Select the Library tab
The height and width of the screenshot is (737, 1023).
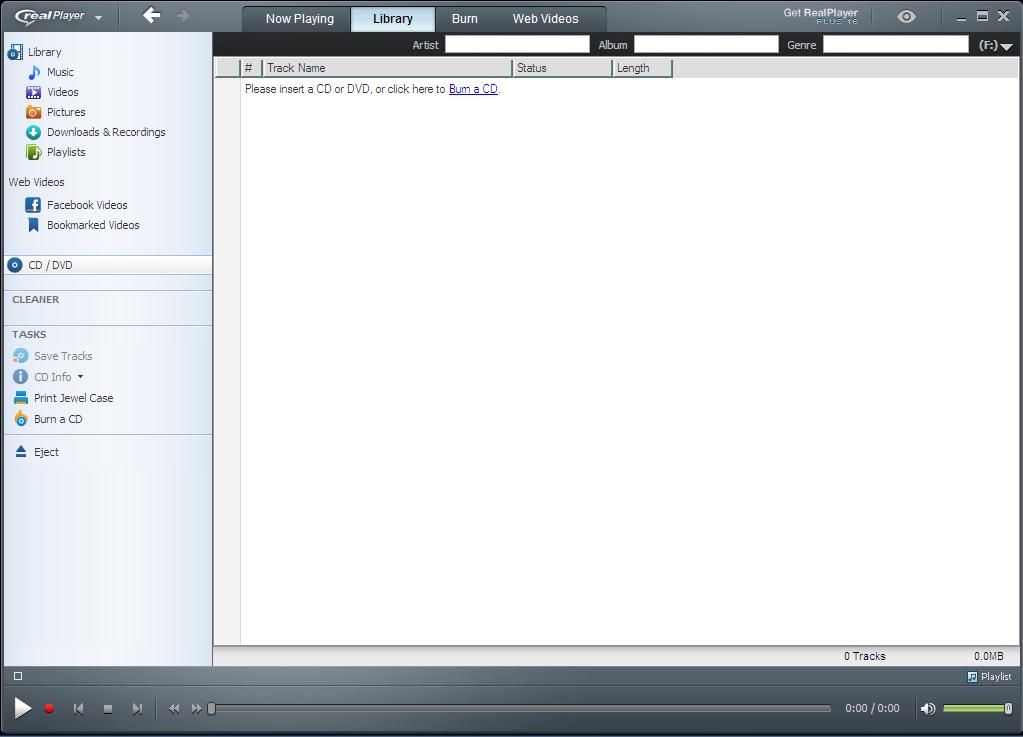393,19
